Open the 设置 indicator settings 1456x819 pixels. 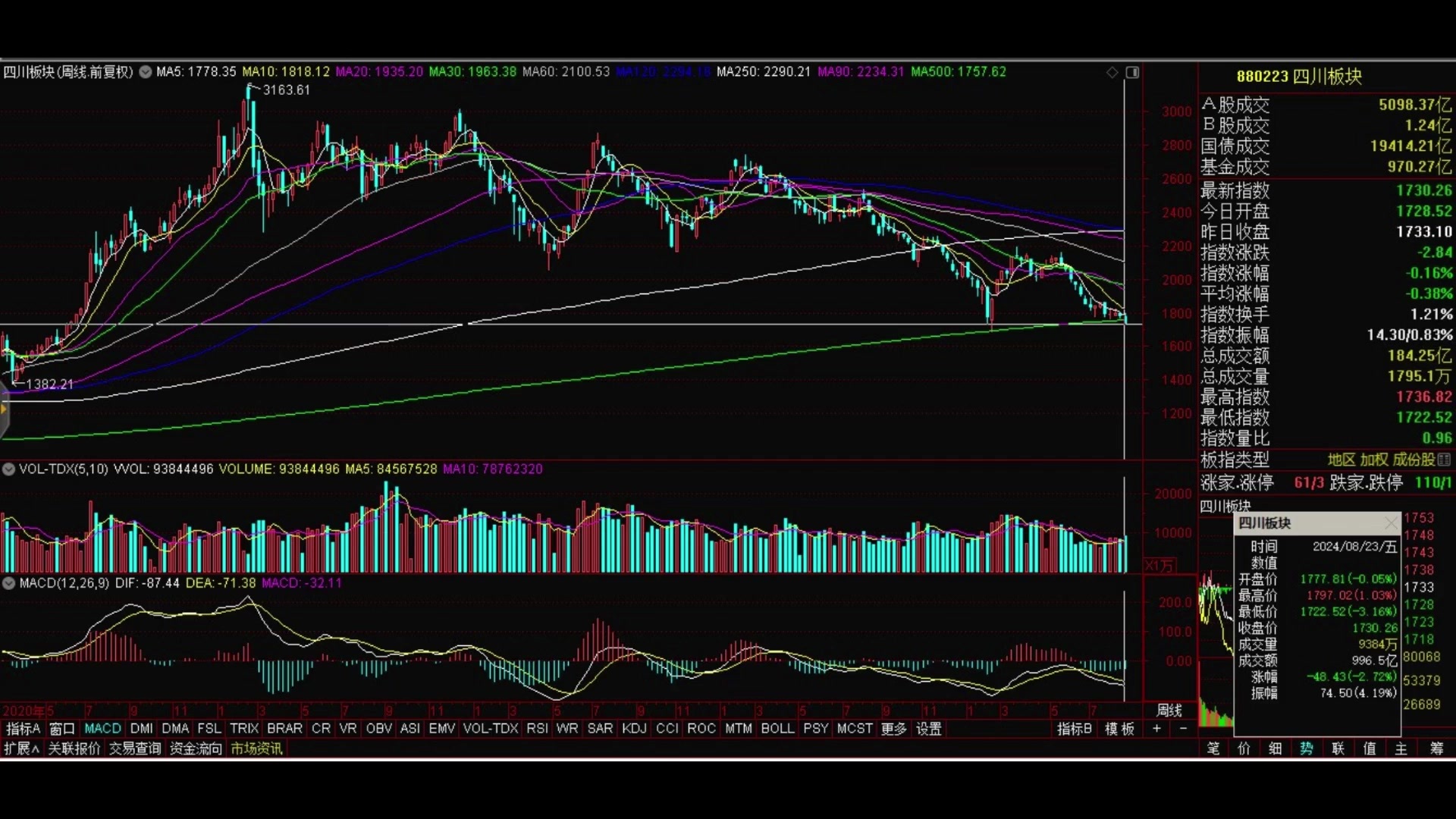[929, 729]
